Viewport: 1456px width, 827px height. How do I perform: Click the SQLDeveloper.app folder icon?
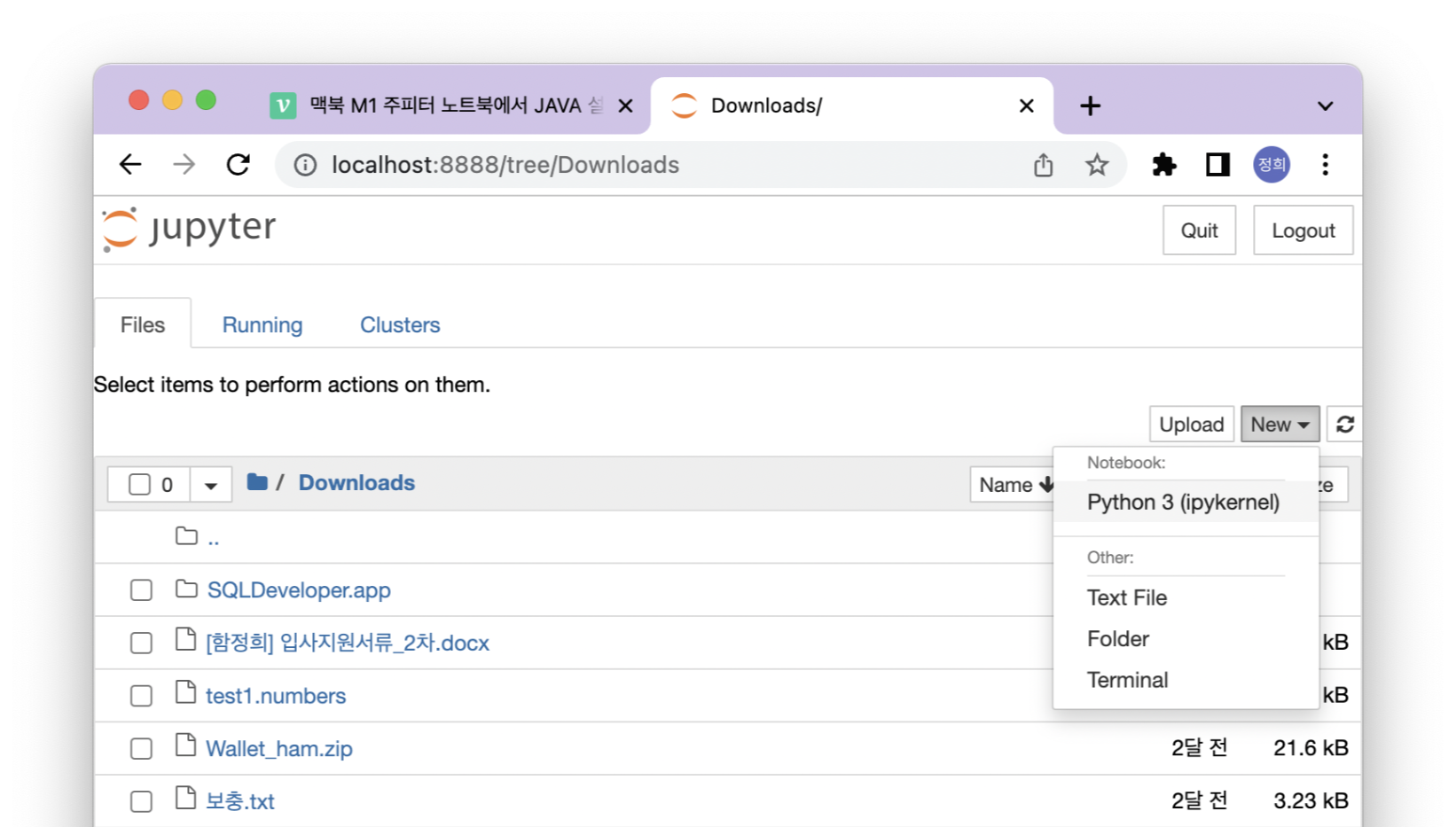[186, 589]
